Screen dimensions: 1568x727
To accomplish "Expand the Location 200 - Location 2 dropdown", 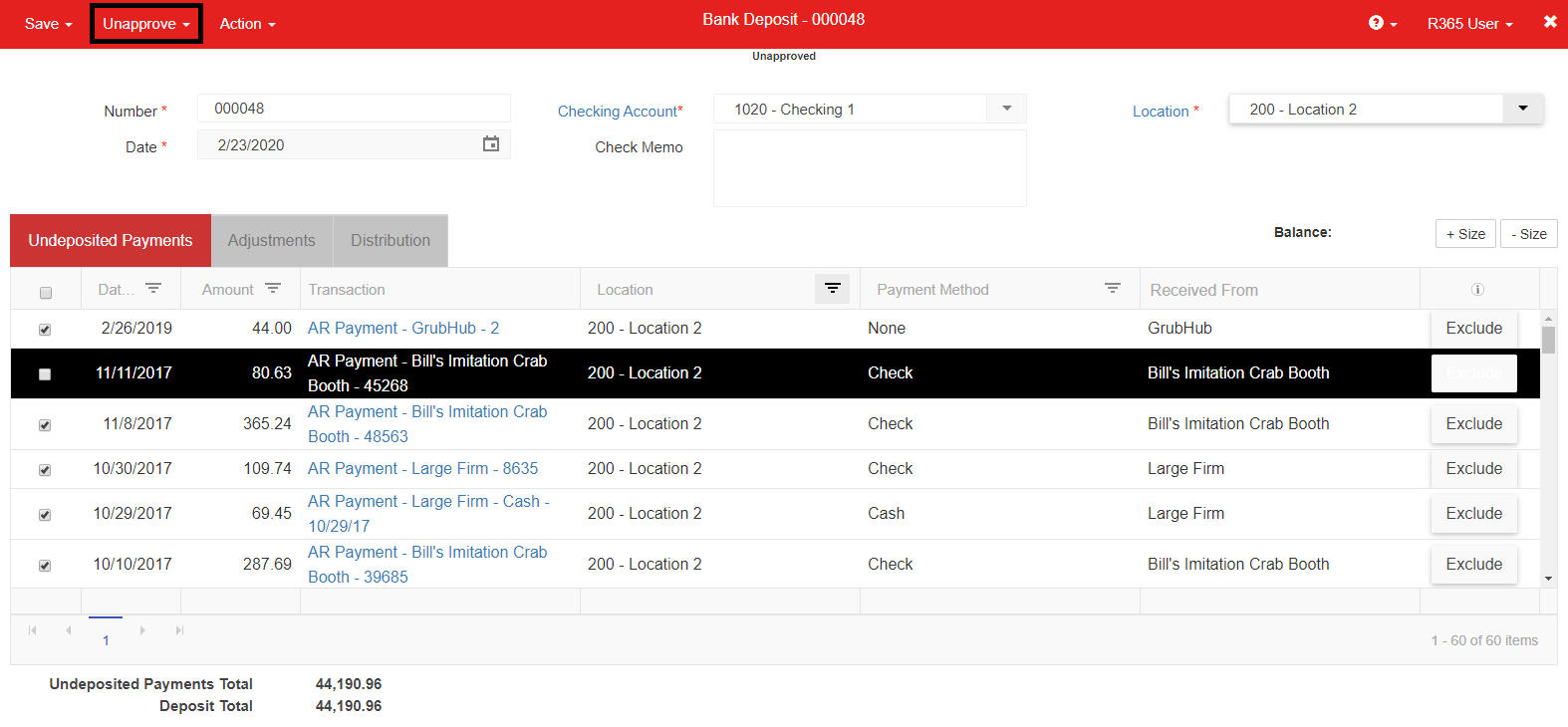I will point(1522,109).
